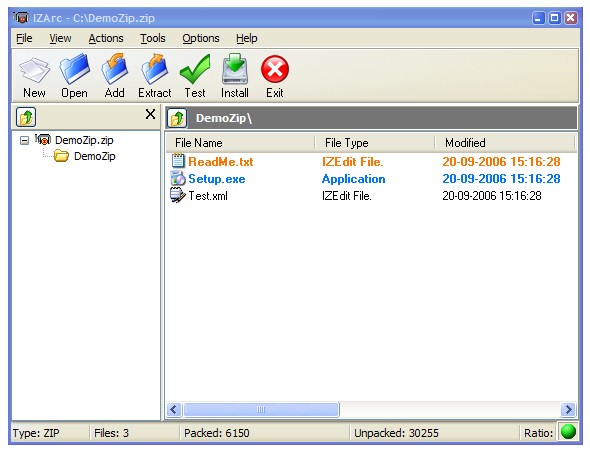Screen dimensions: 590x450
Task: Click the DemoZip.zip archive icon in tree
Action: click(x=43, y=140)
